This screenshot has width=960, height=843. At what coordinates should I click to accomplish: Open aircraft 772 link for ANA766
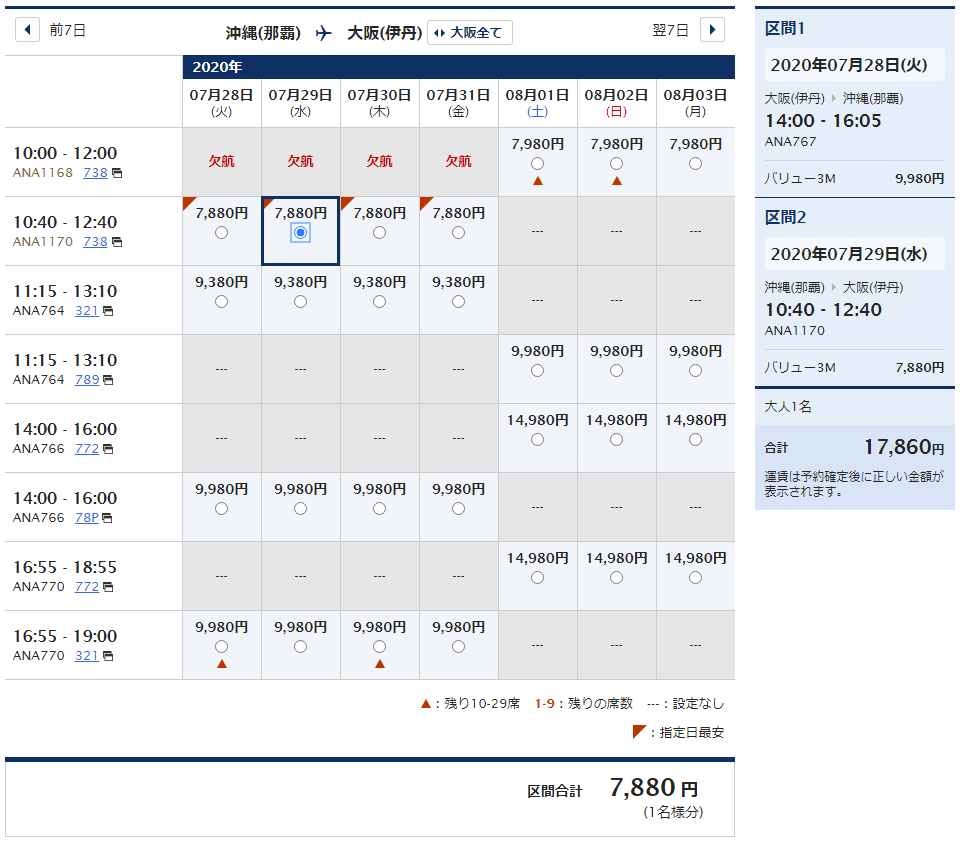pos(87,449)
